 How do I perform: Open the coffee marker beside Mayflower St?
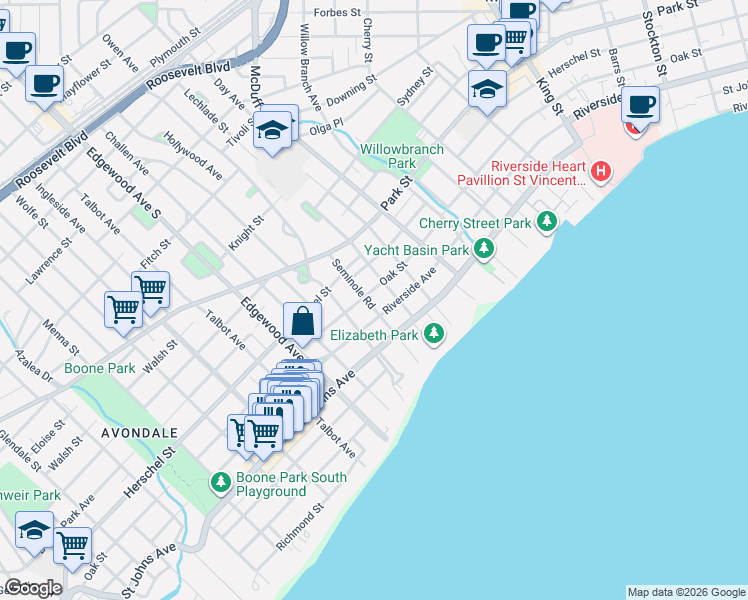point(44,85)
